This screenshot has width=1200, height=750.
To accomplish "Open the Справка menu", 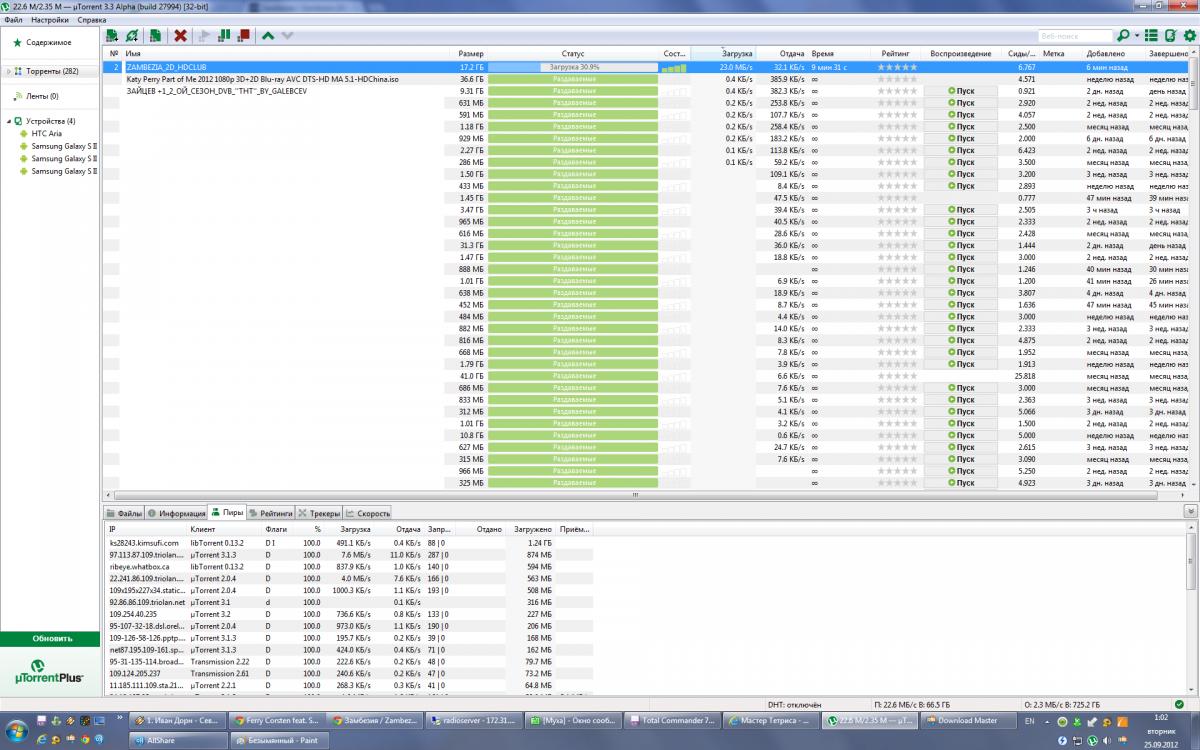I will pos(92,20).
